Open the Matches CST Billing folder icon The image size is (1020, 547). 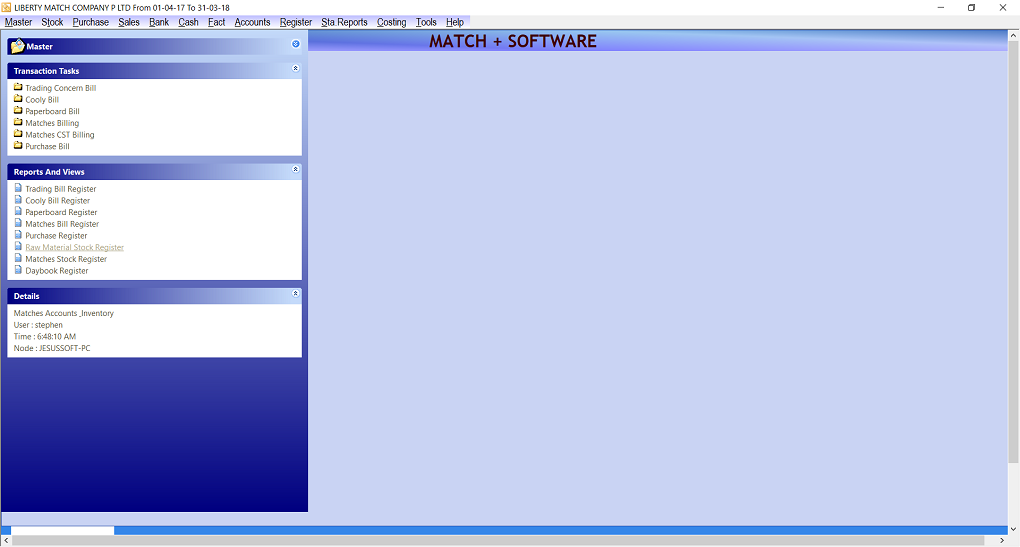point(18,134)
